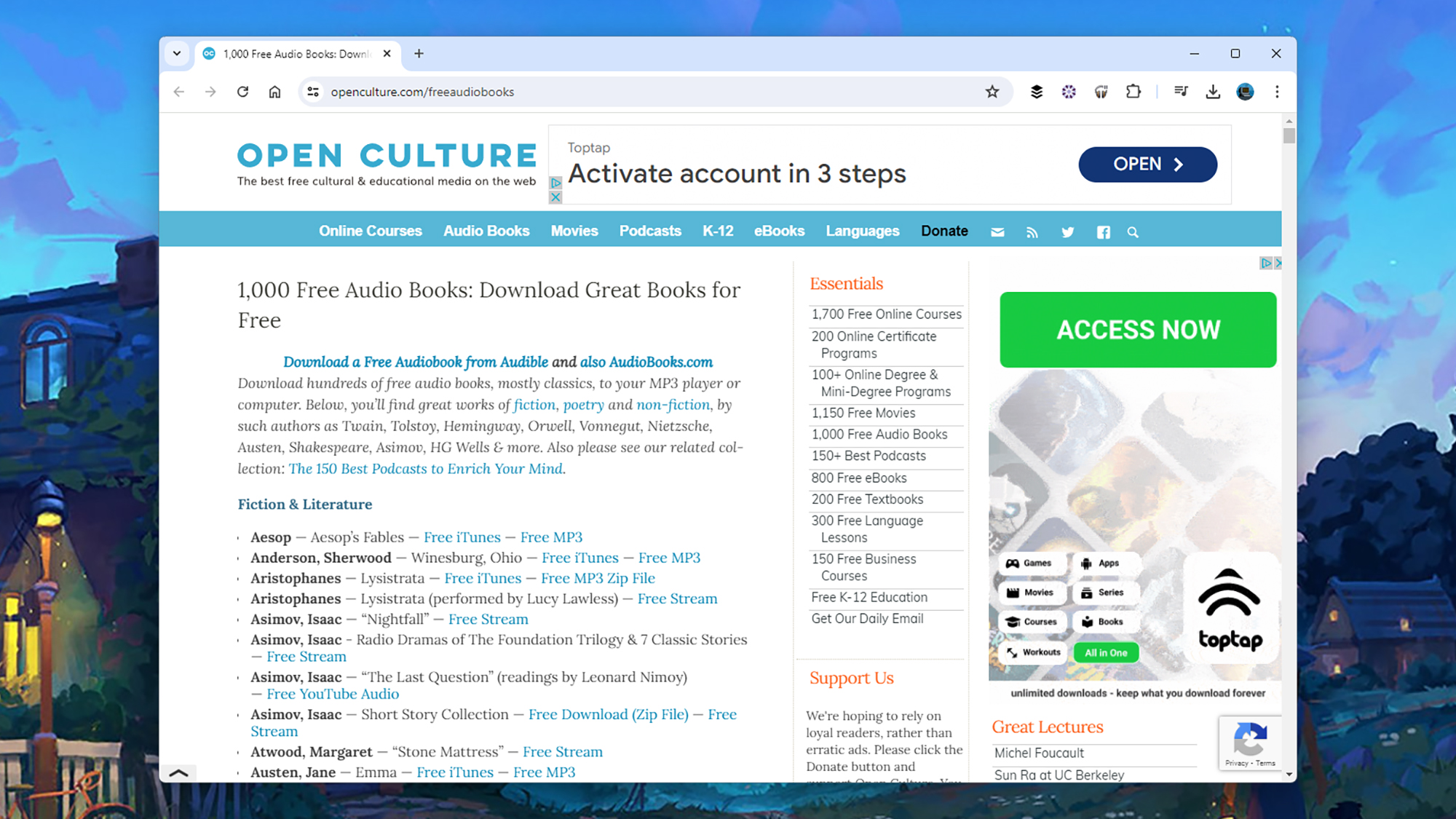
Task: Open the browser extensions icon
Action: [x=1135, y=92]
